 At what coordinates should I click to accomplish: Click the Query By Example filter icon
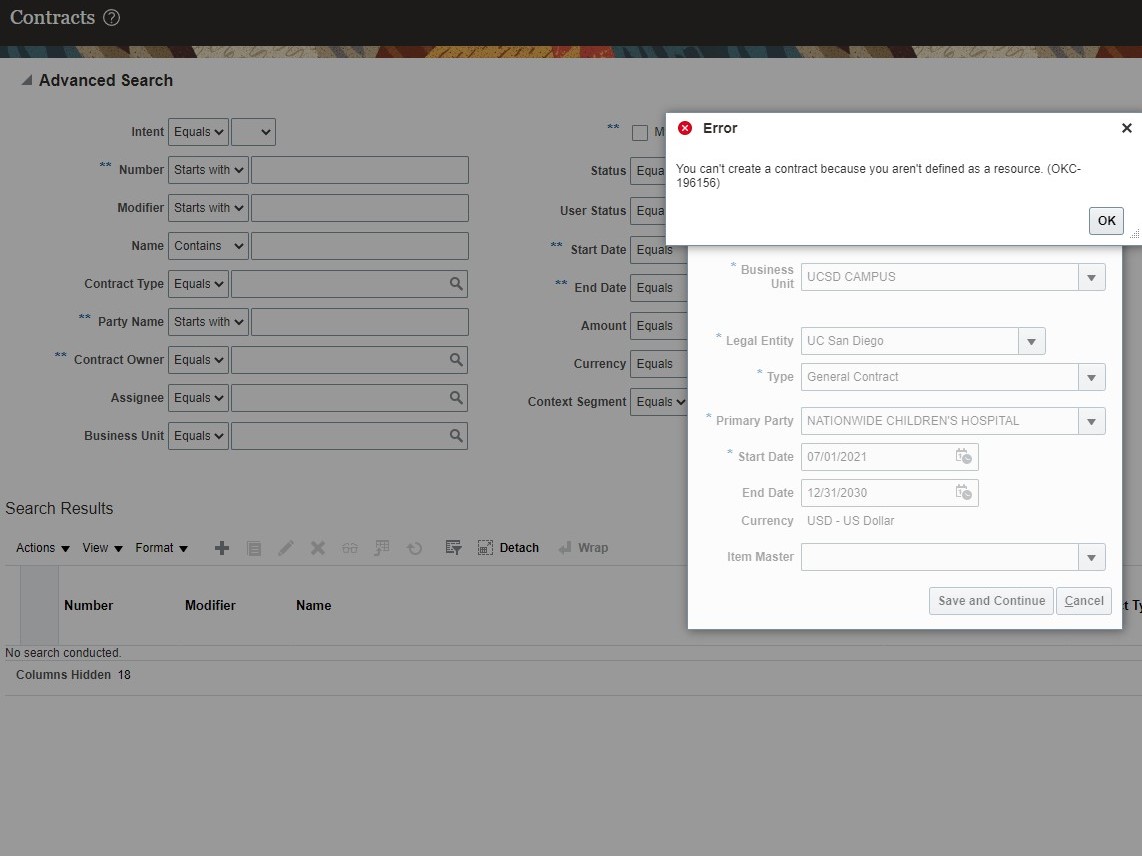tap(453, 548)
